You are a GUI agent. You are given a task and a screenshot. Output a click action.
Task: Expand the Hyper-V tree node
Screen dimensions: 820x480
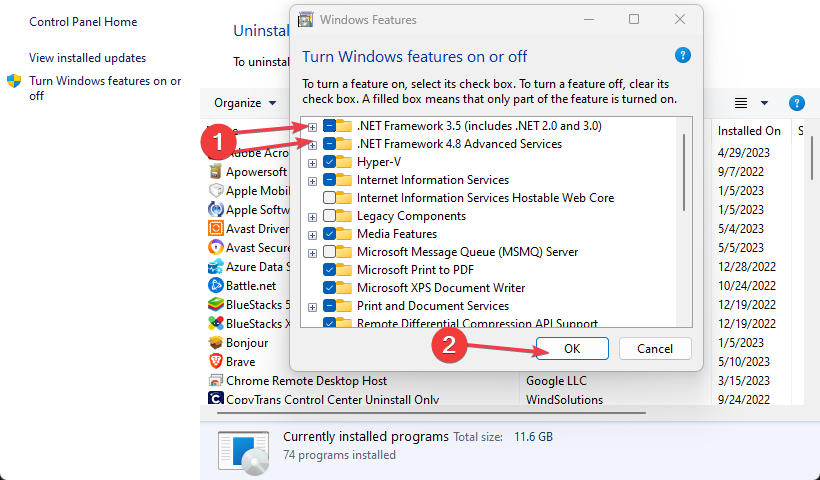click(x=312, y=163)
